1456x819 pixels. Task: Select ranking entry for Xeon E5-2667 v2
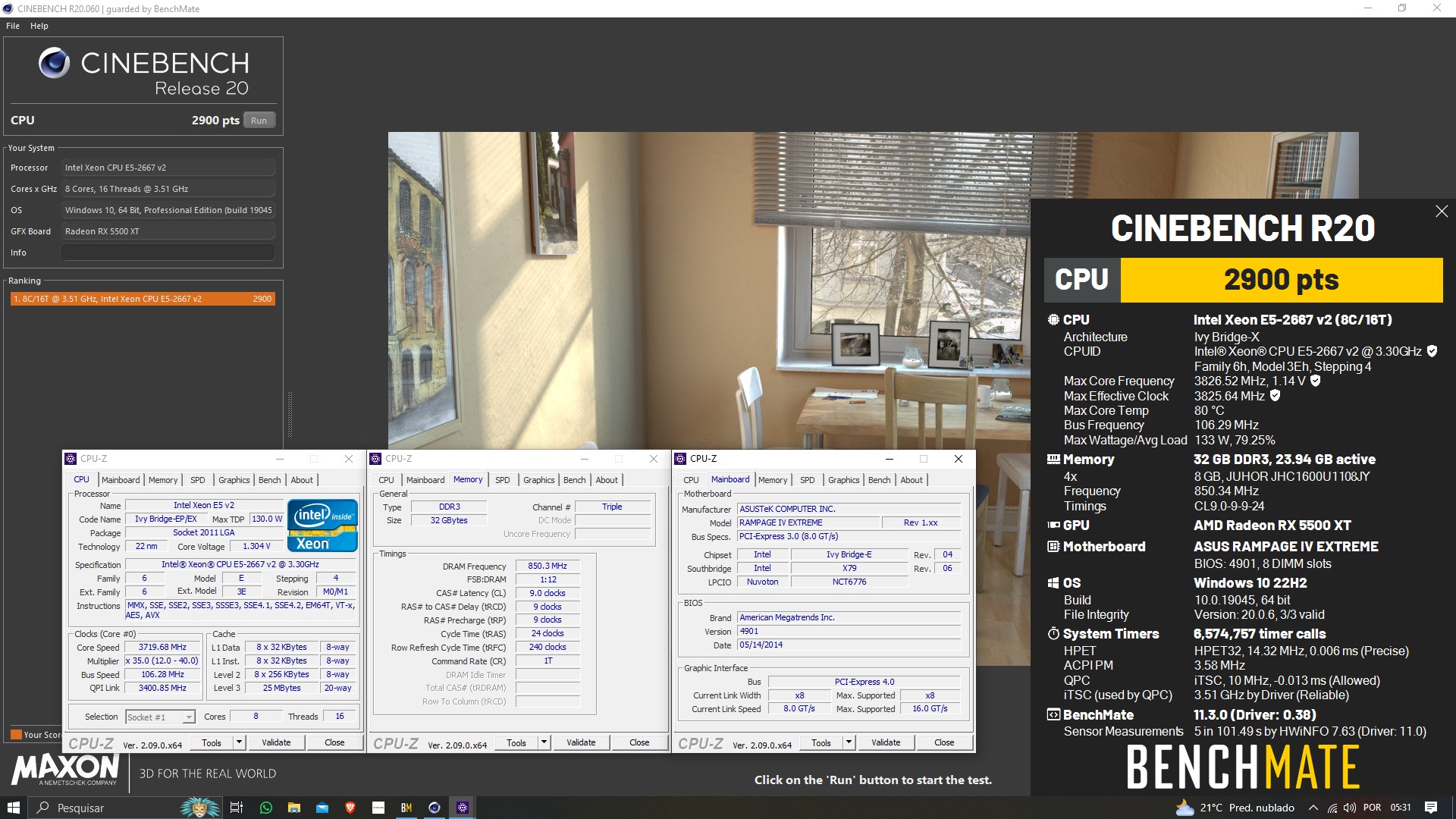pos(143,299)
